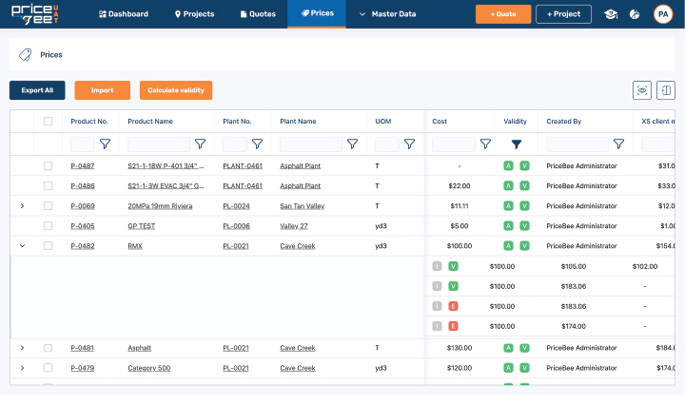This screenshot has height=395, width=685.
Task: Open product link P-0487
Action: [x=83, y=166]
